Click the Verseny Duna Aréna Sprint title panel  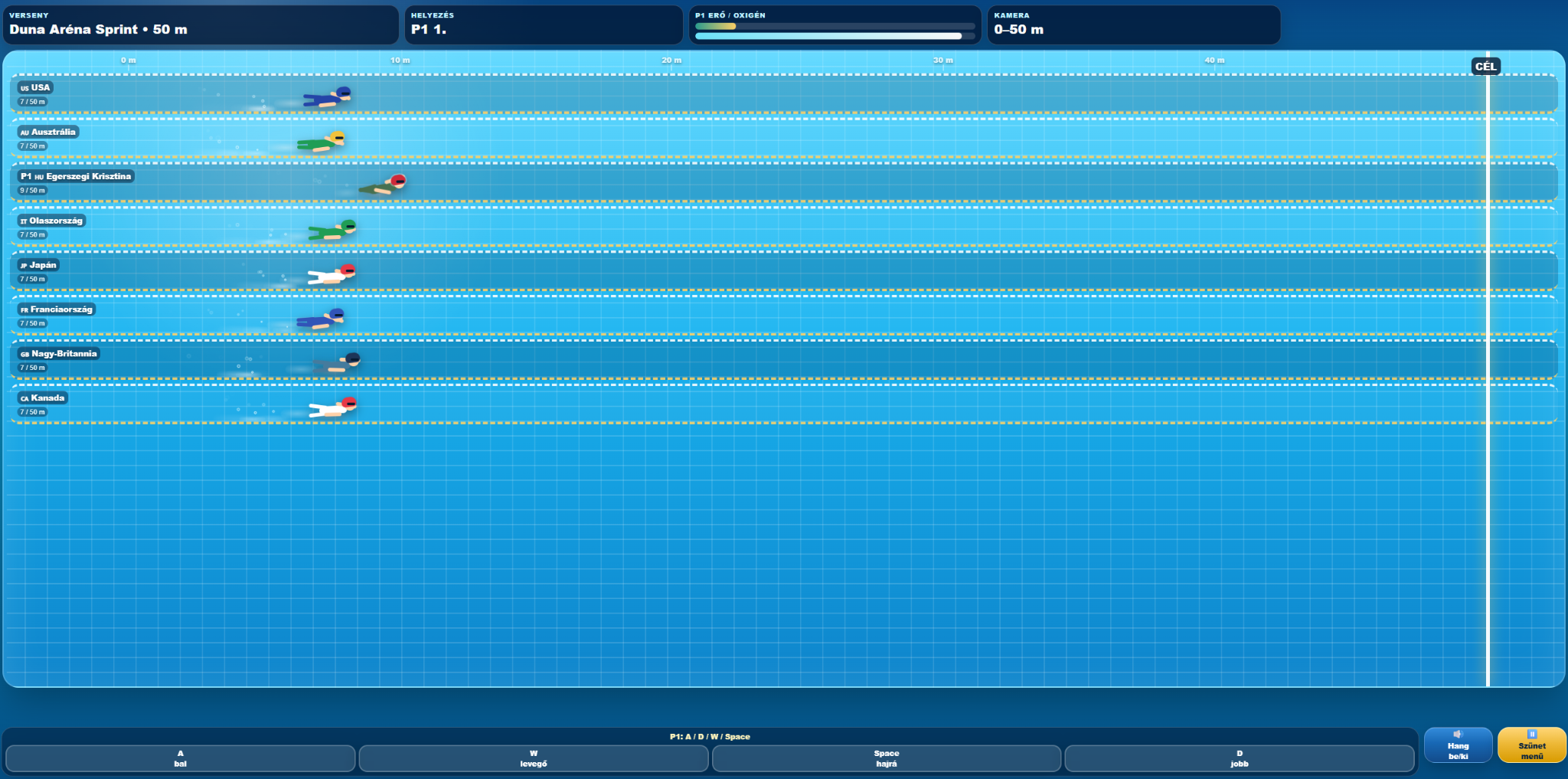click(201, 25)
